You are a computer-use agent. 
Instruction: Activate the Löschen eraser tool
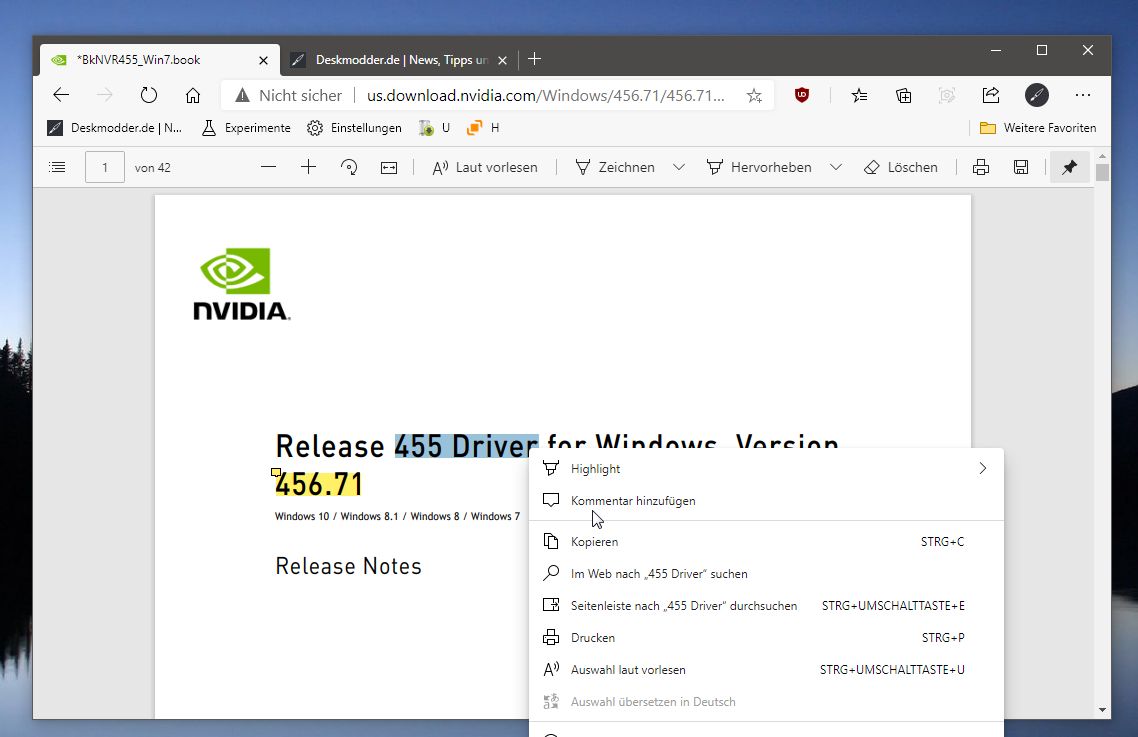point(901,167)
